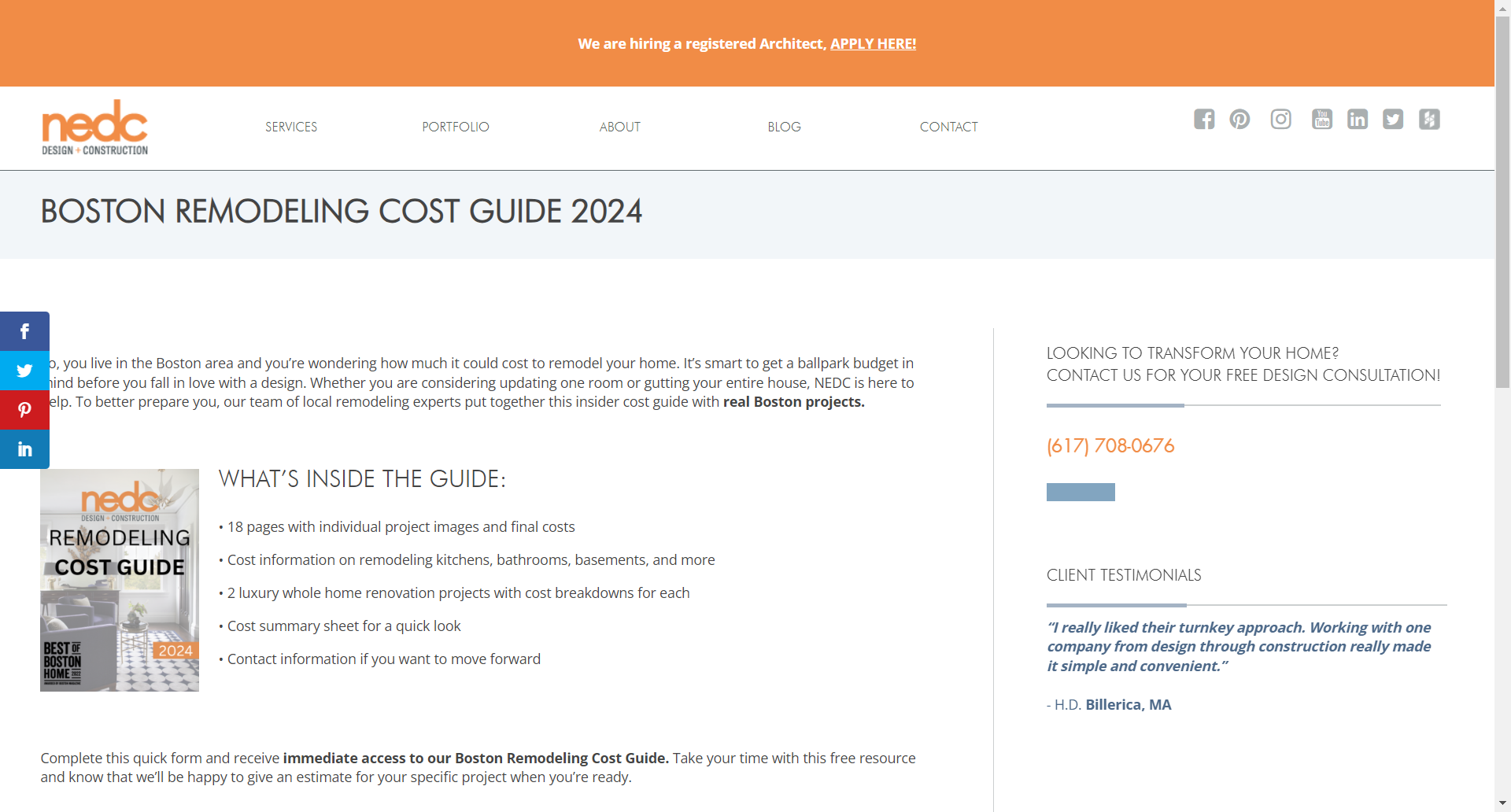1511x812 pixels.
Task: Expand the ABOUT navigation menu
Action: (619, 126)
